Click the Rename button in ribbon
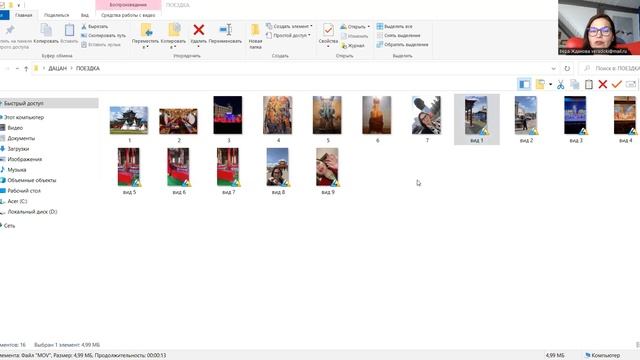 (225, 34)
